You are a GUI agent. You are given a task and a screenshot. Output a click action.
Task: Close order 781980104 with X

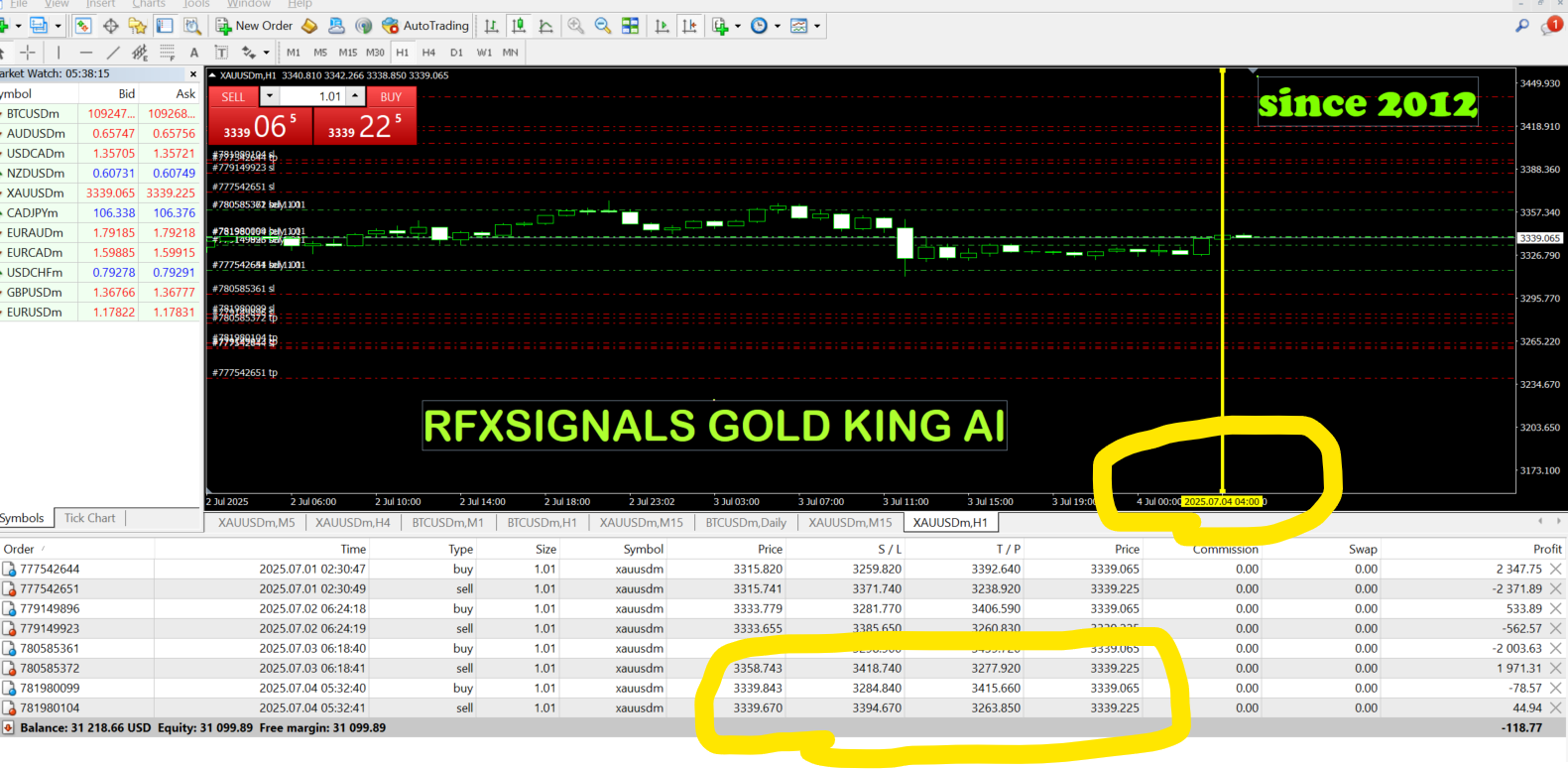1556,708
